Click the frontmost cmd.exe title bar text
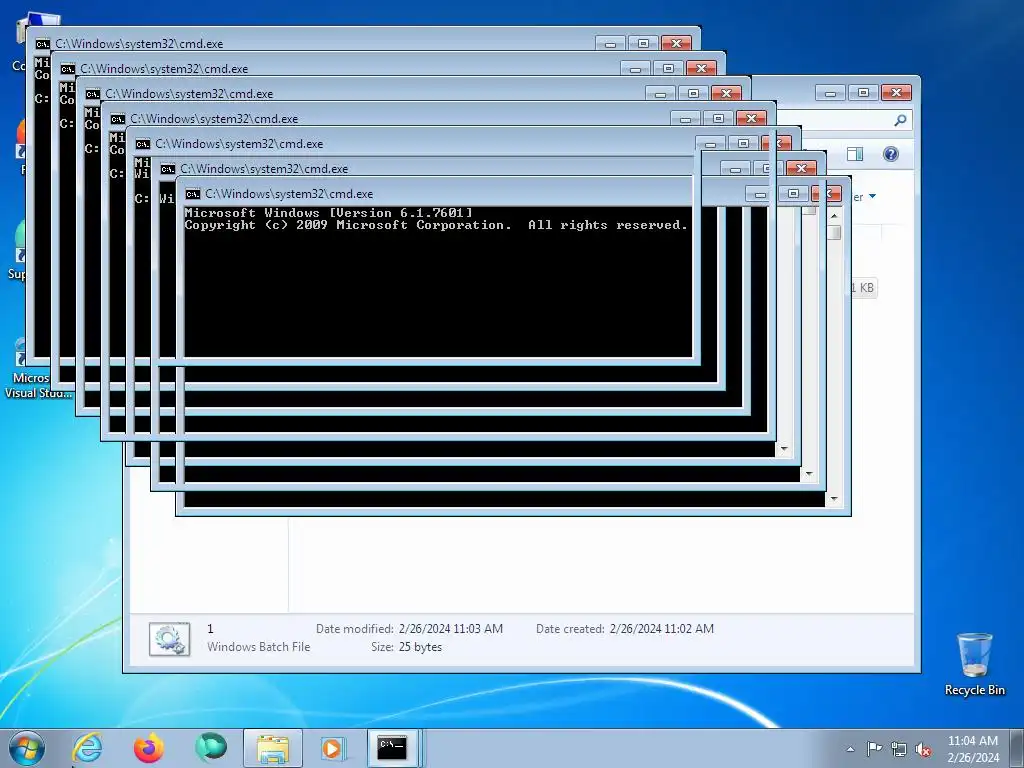The height and width of the screenshot is (768, 1024). click(x=289, y=194)
